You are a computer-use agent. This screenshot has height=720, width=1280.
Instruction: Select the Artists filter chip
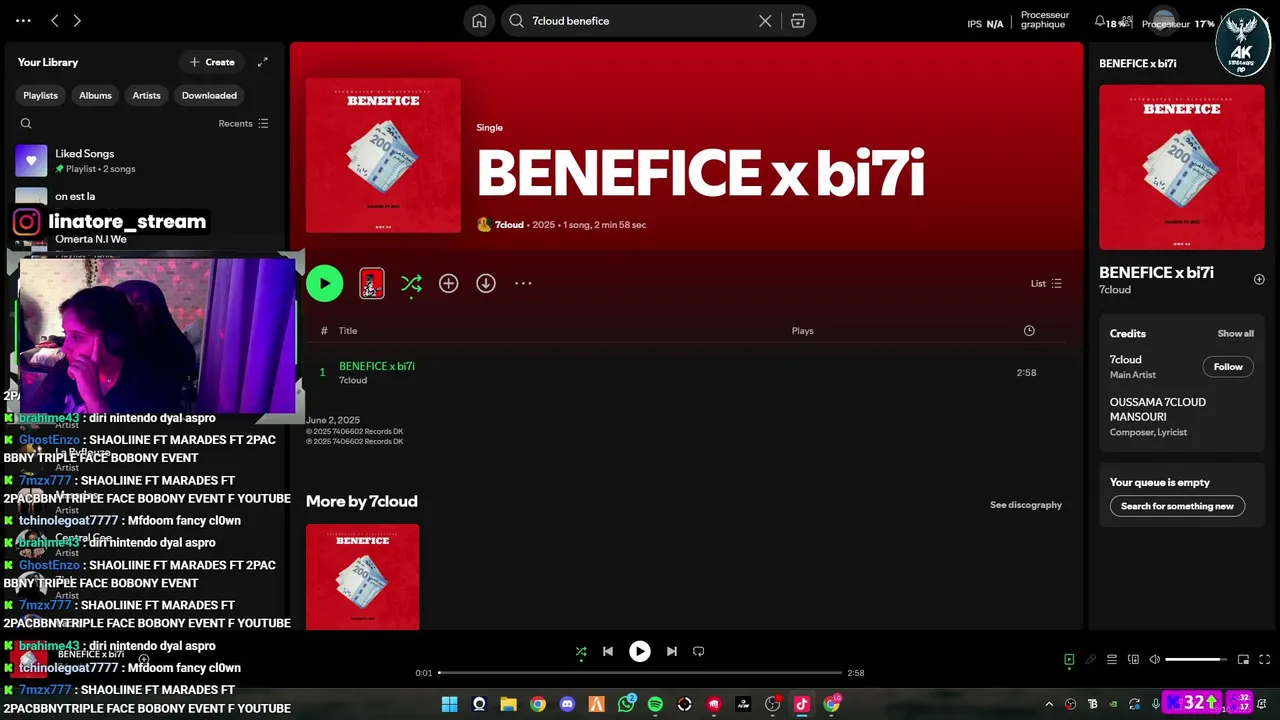click(146, 95)
